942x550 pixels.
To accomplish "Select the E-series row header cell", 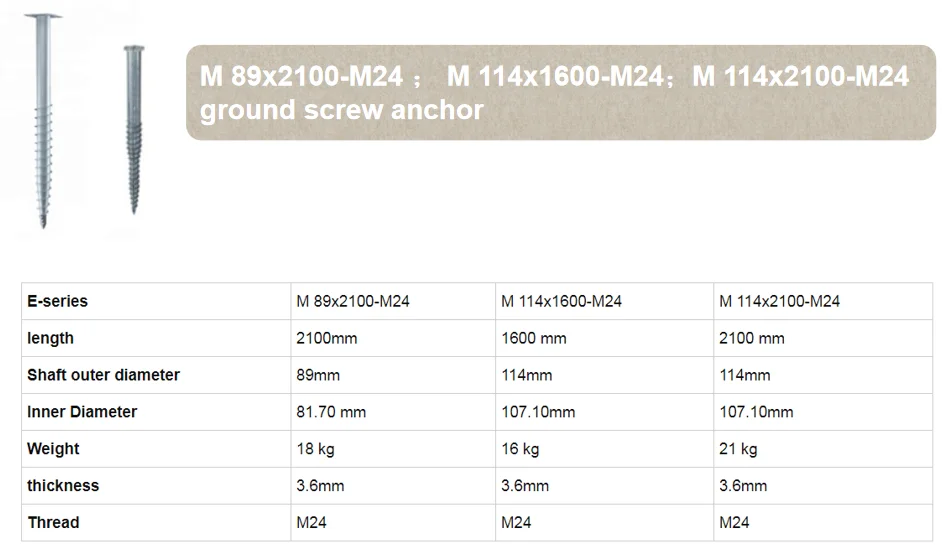I will click(57, 301).
